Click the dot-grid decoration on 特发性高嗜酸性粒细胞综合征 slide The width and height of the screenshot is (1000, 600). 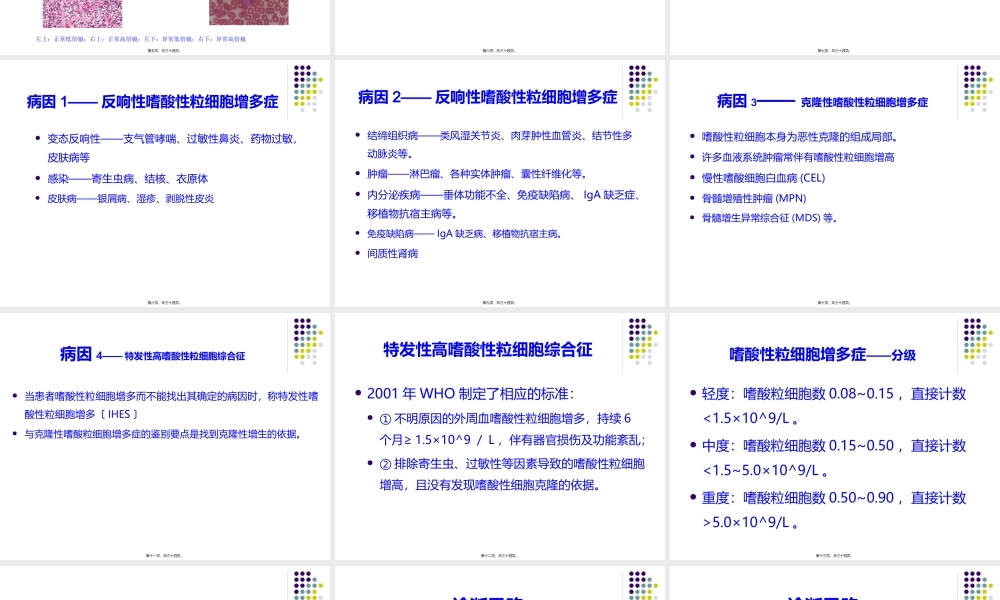click(639, 342)
